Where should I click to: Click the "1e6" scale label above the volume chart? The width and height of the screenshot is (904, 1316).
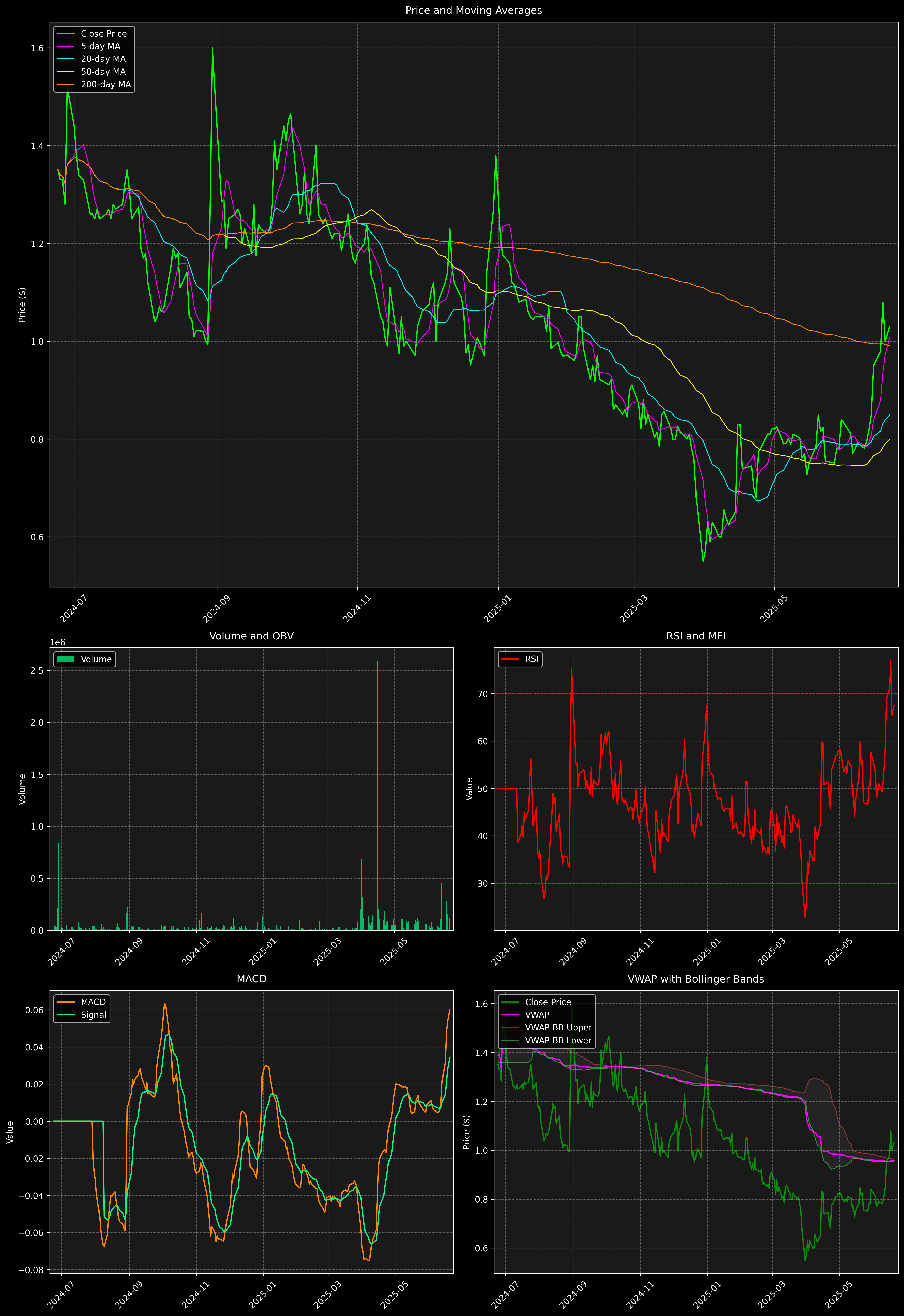pos(58,642)
